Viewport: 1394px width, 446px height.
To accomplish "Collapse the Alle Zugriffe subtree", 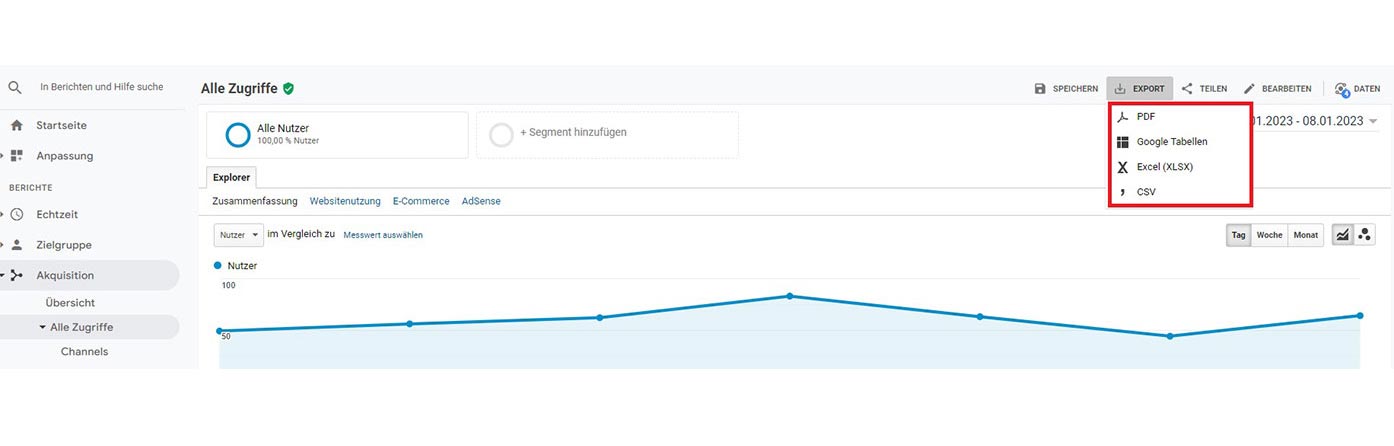I will [42, 327].
